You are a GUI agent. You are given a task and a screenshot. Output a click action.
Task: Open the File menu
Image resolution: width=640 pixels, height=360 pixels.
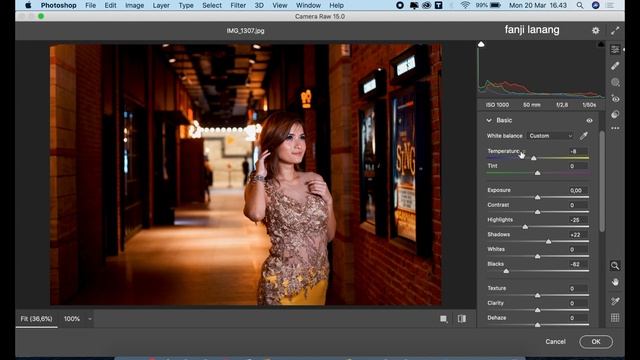pos(91,5)
